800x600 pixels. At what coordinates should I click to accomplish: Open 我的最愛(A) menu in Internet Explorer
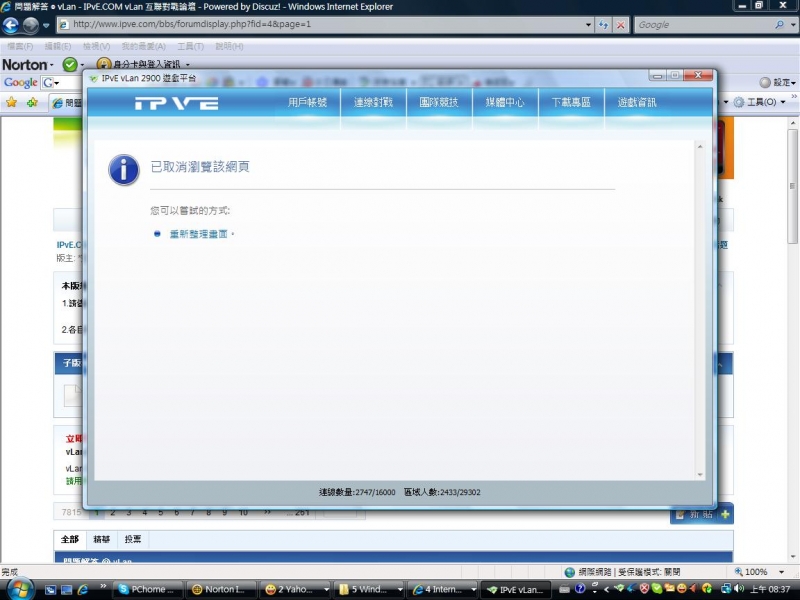tap(143, 46)
